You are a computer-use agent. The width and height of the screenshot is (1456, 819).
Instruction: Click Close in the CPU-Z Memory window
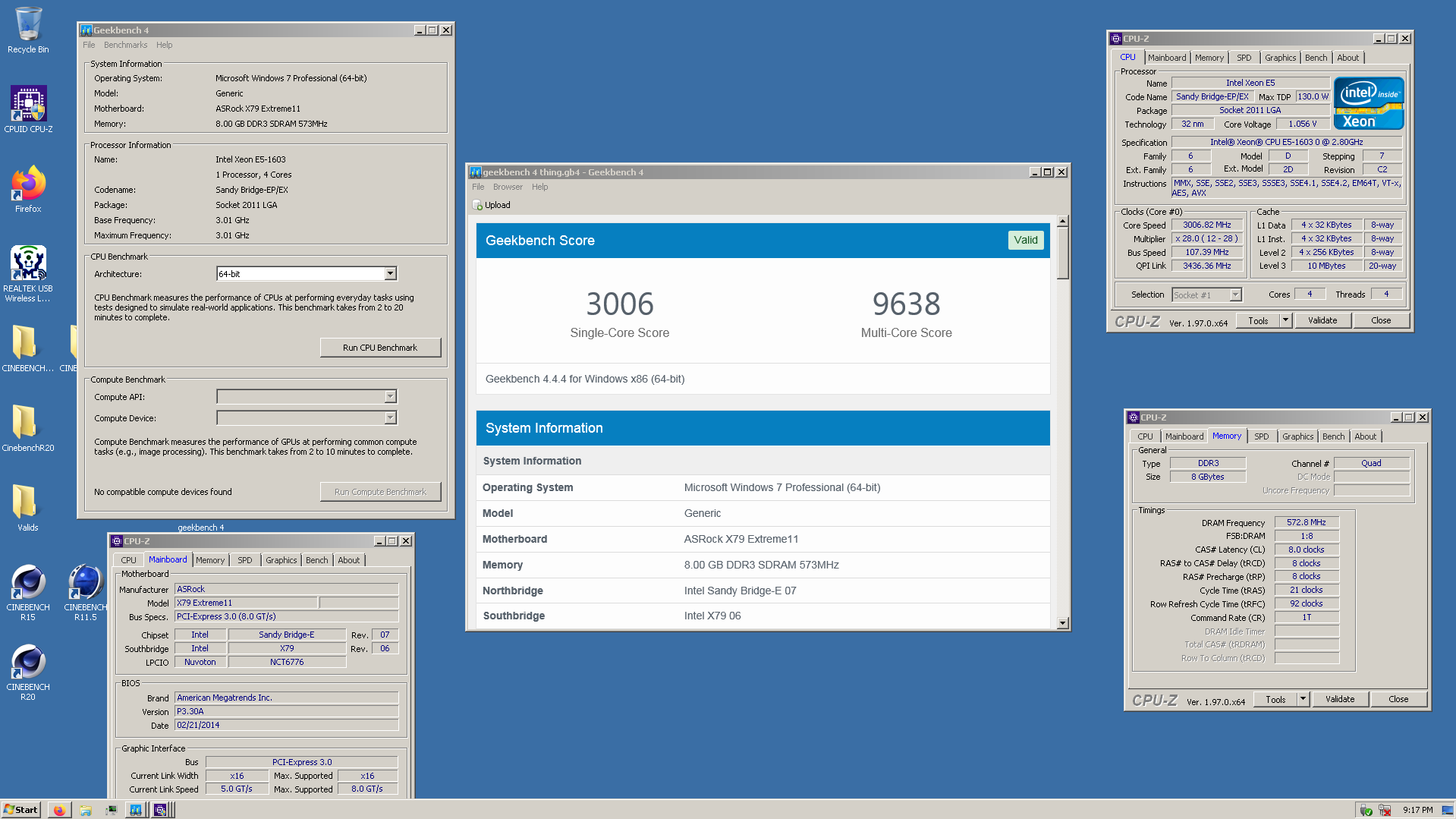pyautogui.click(x=1398, y=699)
